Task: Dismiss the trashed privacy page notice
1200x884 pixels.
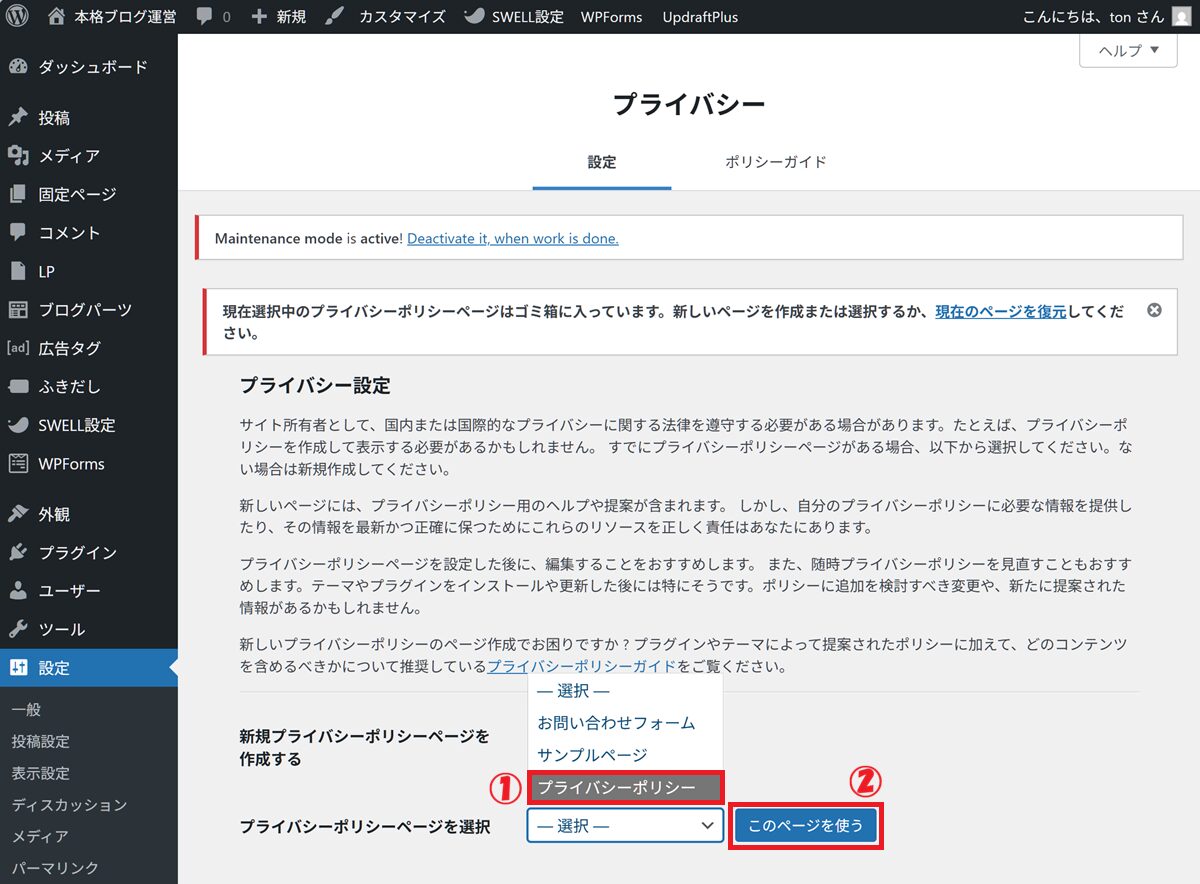Action: (1154, 311)
